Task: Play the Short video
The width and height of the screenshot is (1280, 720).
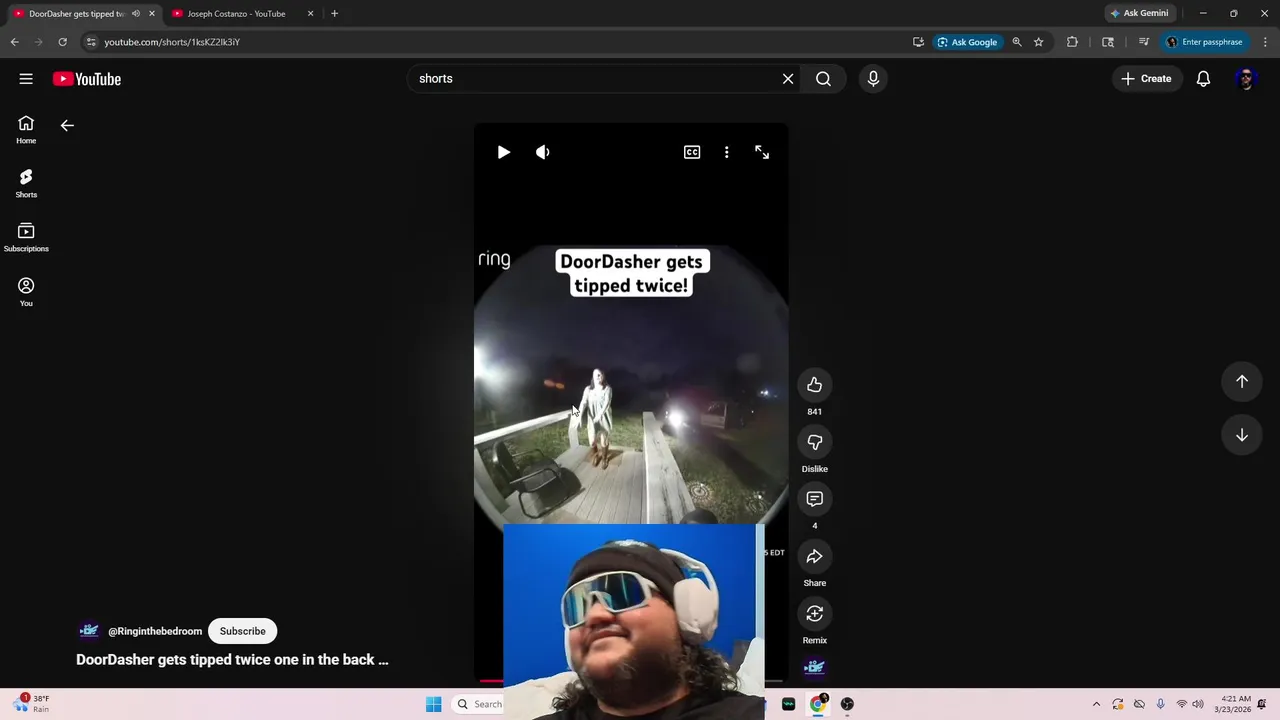Action: [504, 152]
